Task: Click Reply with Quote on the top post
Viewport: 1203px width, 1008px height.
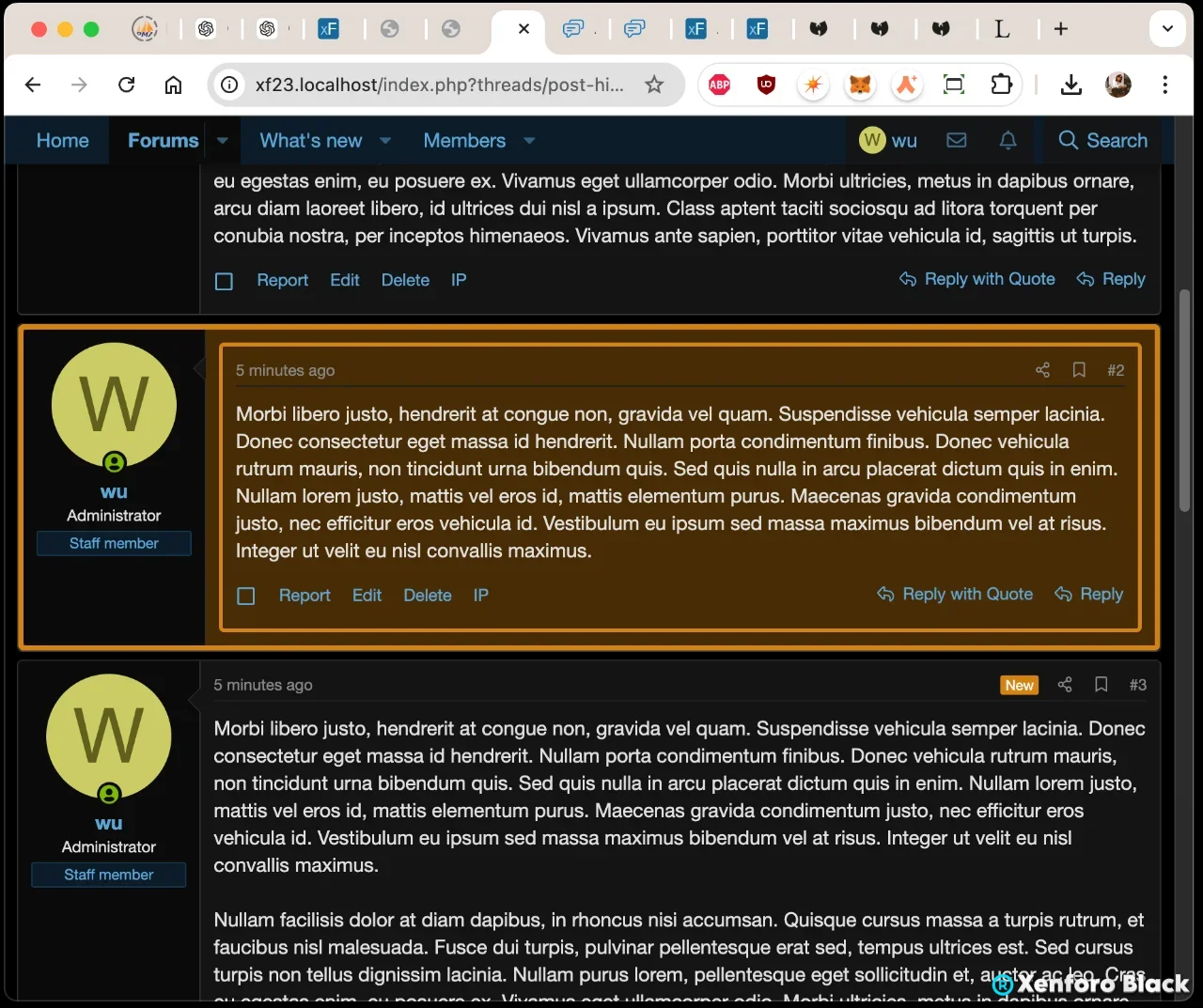Action: [977, 279]
